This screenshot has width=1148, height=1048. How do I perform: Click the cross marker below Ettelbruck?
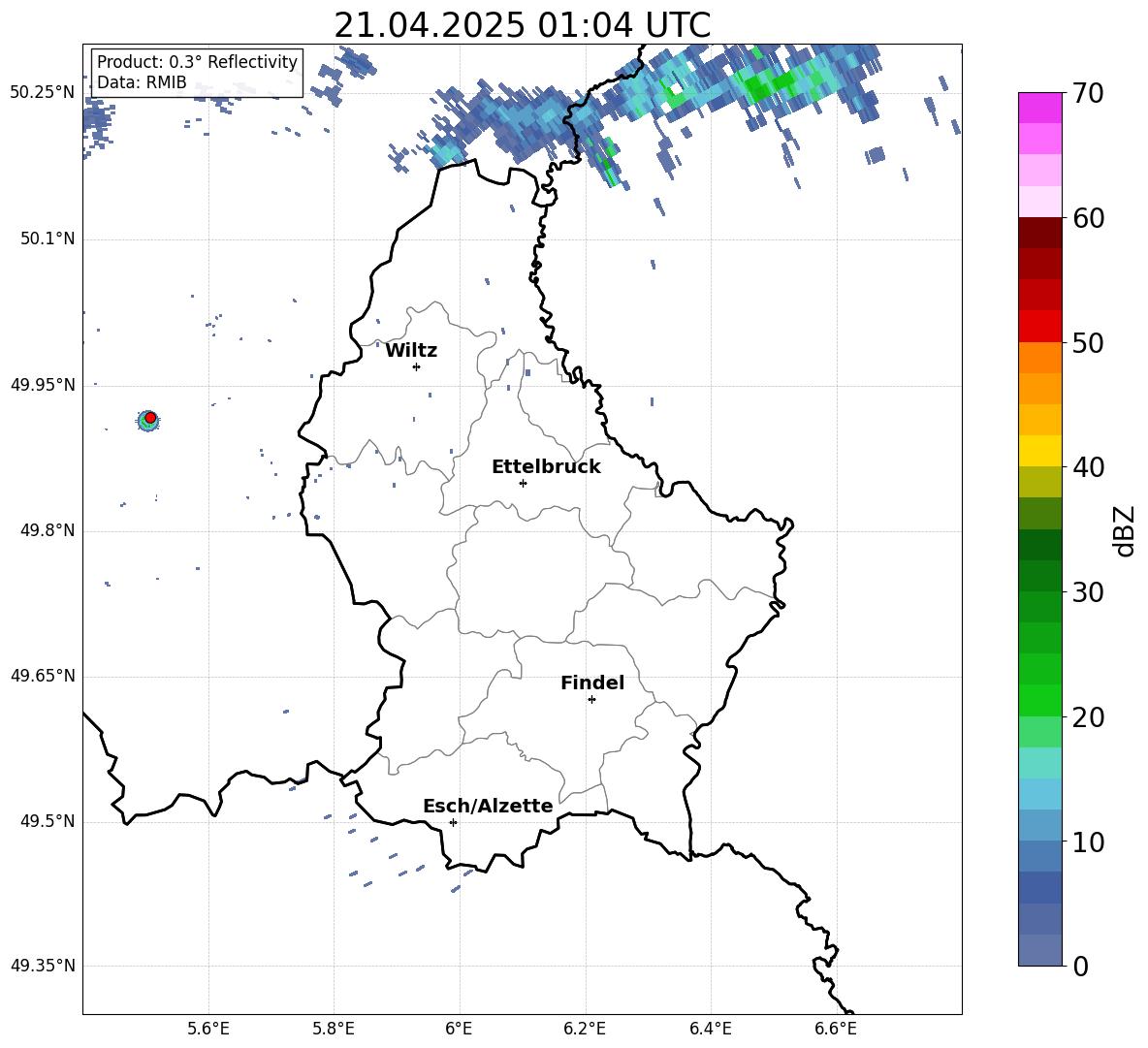pos(523,483)
